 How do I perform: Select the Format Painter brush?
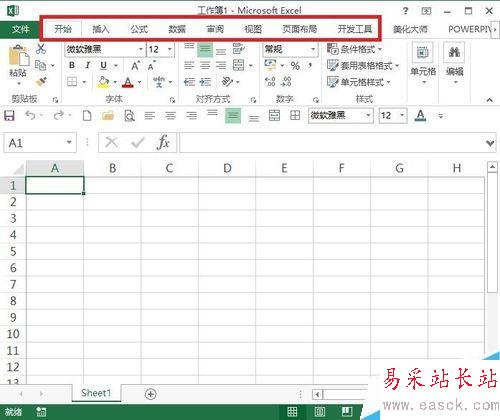[41, 81]
